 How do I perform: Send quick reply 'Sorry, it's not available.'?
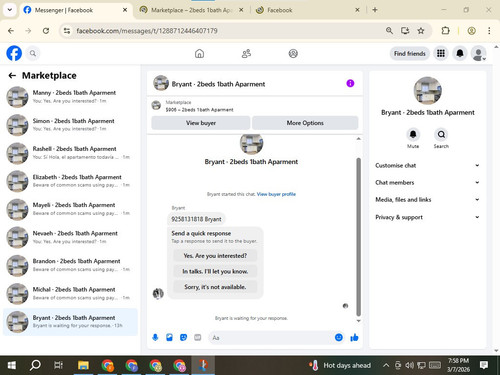point(215,287)
